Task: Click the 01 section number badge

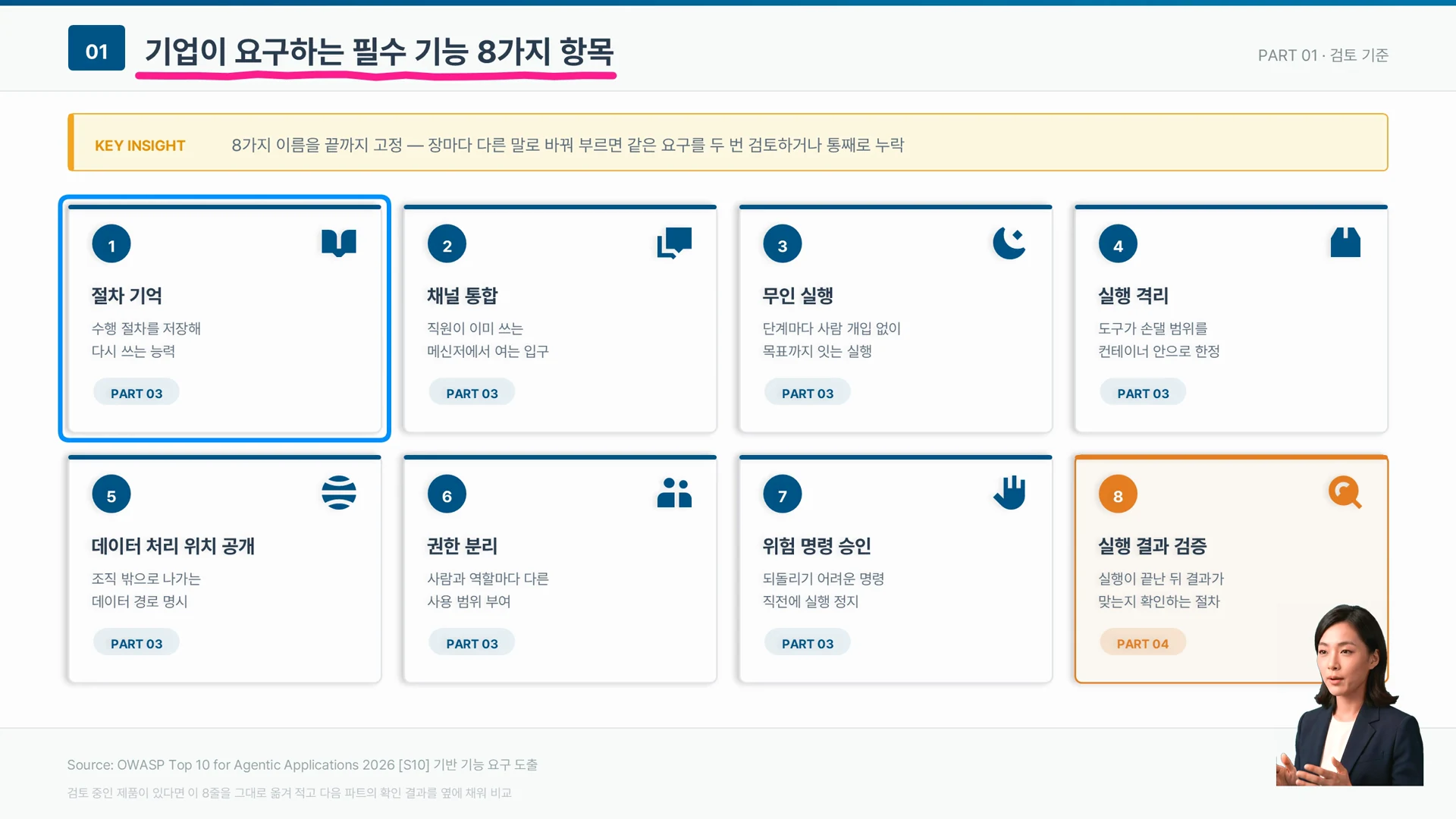Action: (96, 48)
